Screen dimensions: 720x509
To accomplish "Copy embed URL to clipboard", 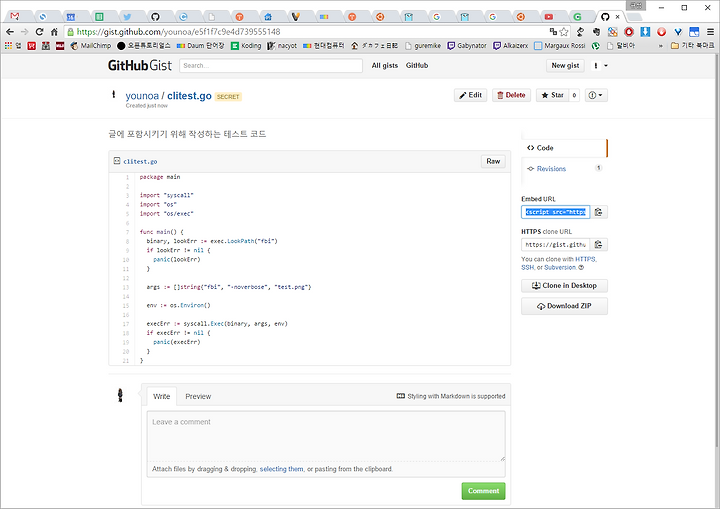I will (599, 212).
